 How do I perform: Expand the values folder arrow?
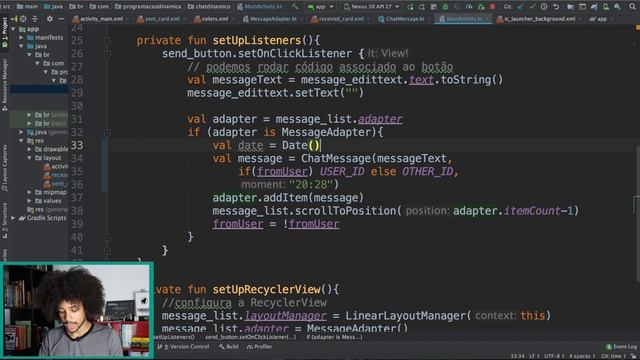click(x=29, y=200)
